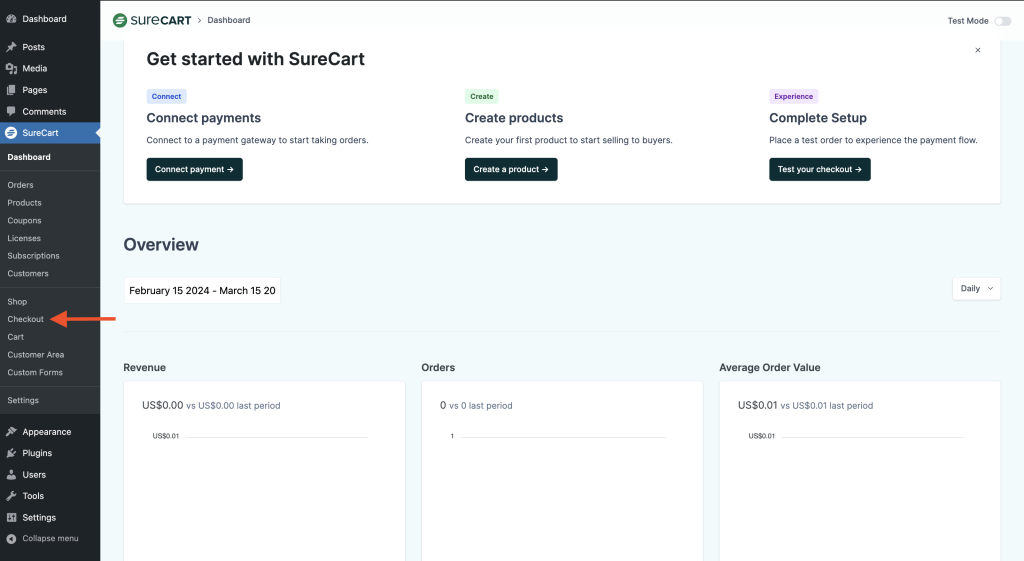
Task: Open the Daily interval dropdown
Action: point(976,289)
